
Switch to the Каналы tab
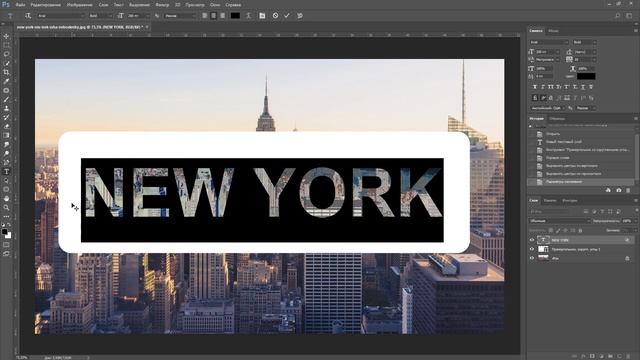pos(550,200)
